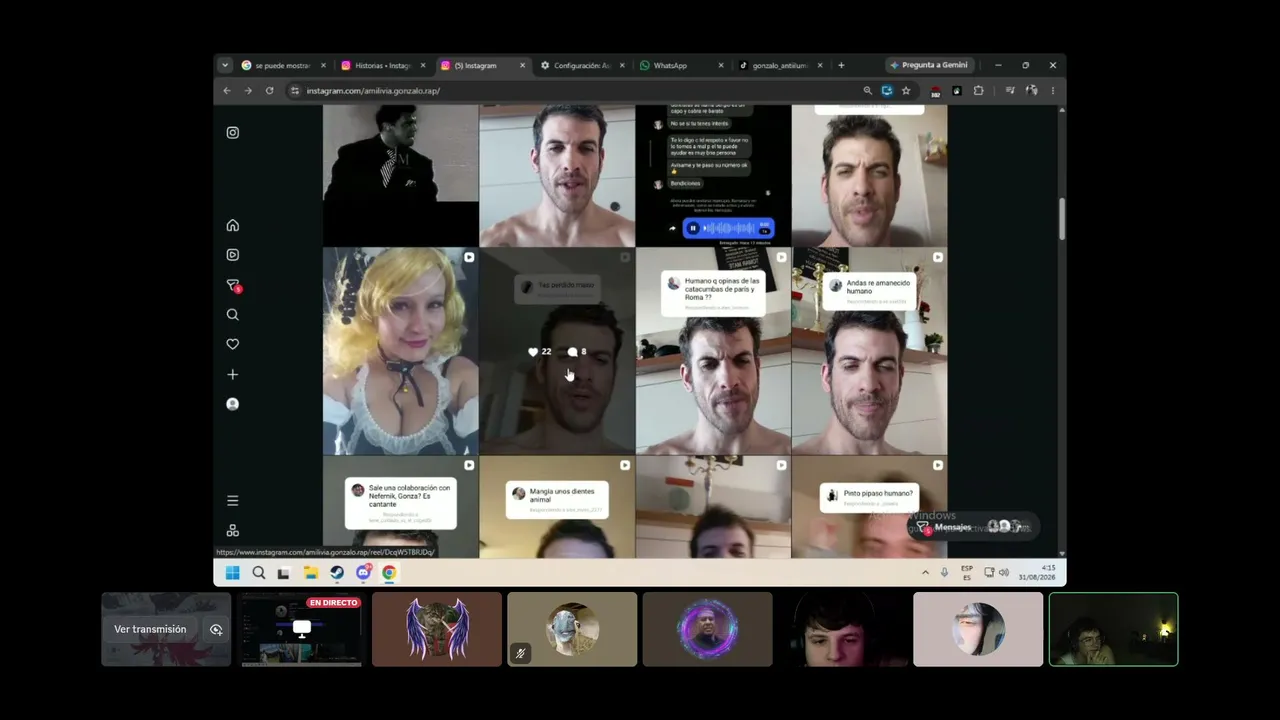Open the Instagram More hamburger menu

click(233, 501)
